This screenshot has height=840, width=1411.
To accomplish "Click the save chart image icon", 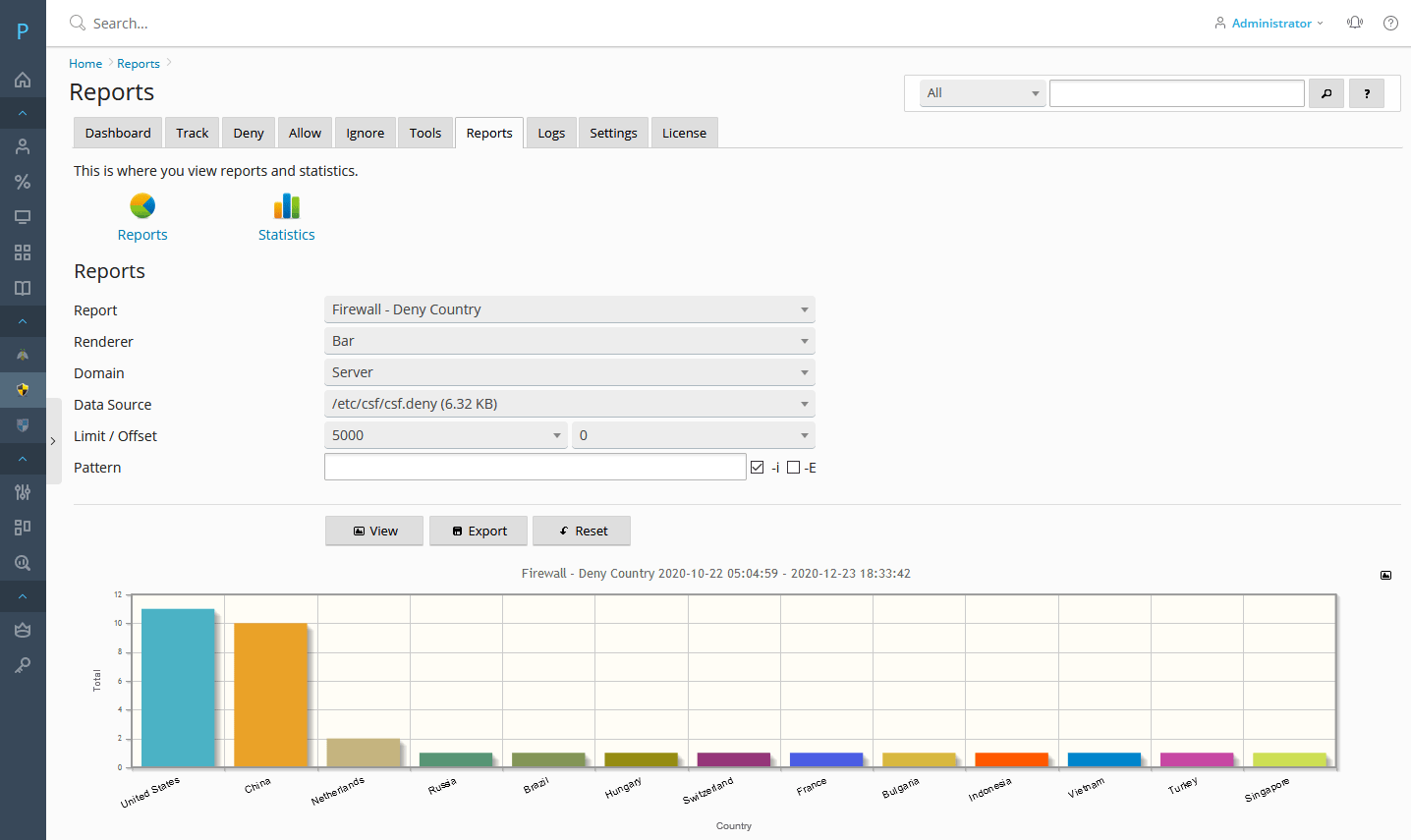I will click(1385, 575).
